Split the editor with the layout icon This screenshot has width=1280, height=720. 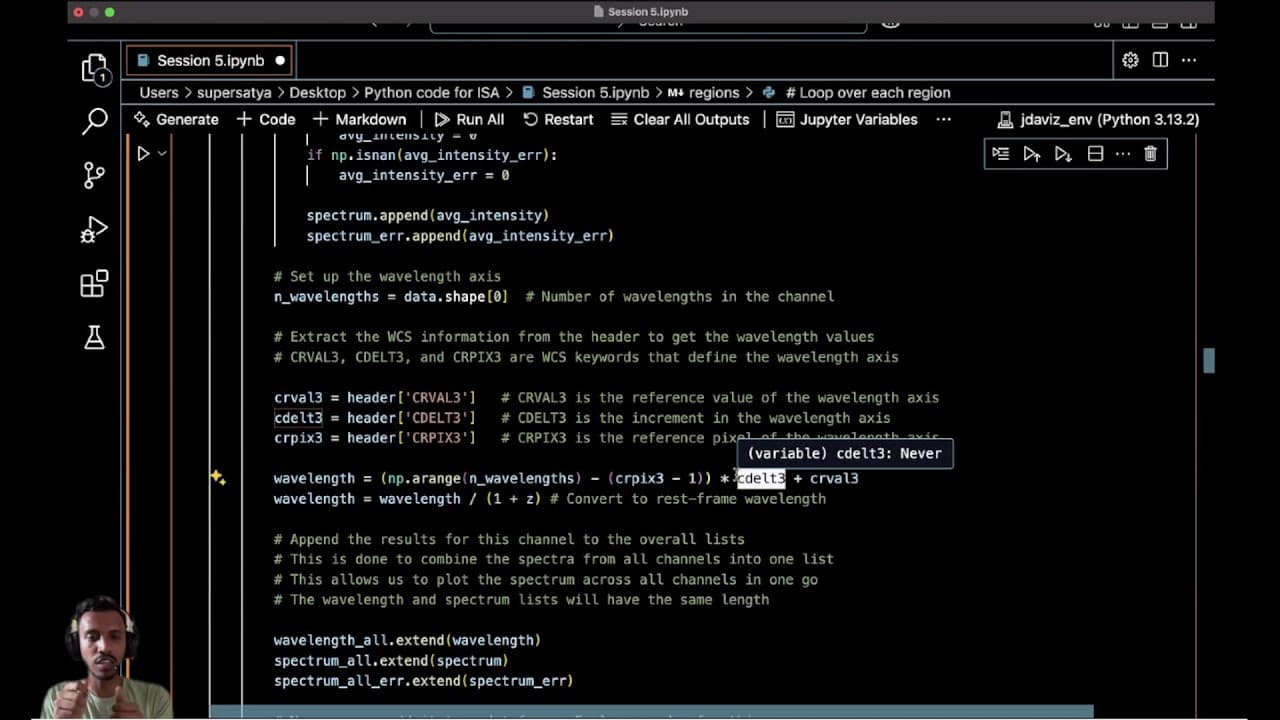[x=1160, y=60]
